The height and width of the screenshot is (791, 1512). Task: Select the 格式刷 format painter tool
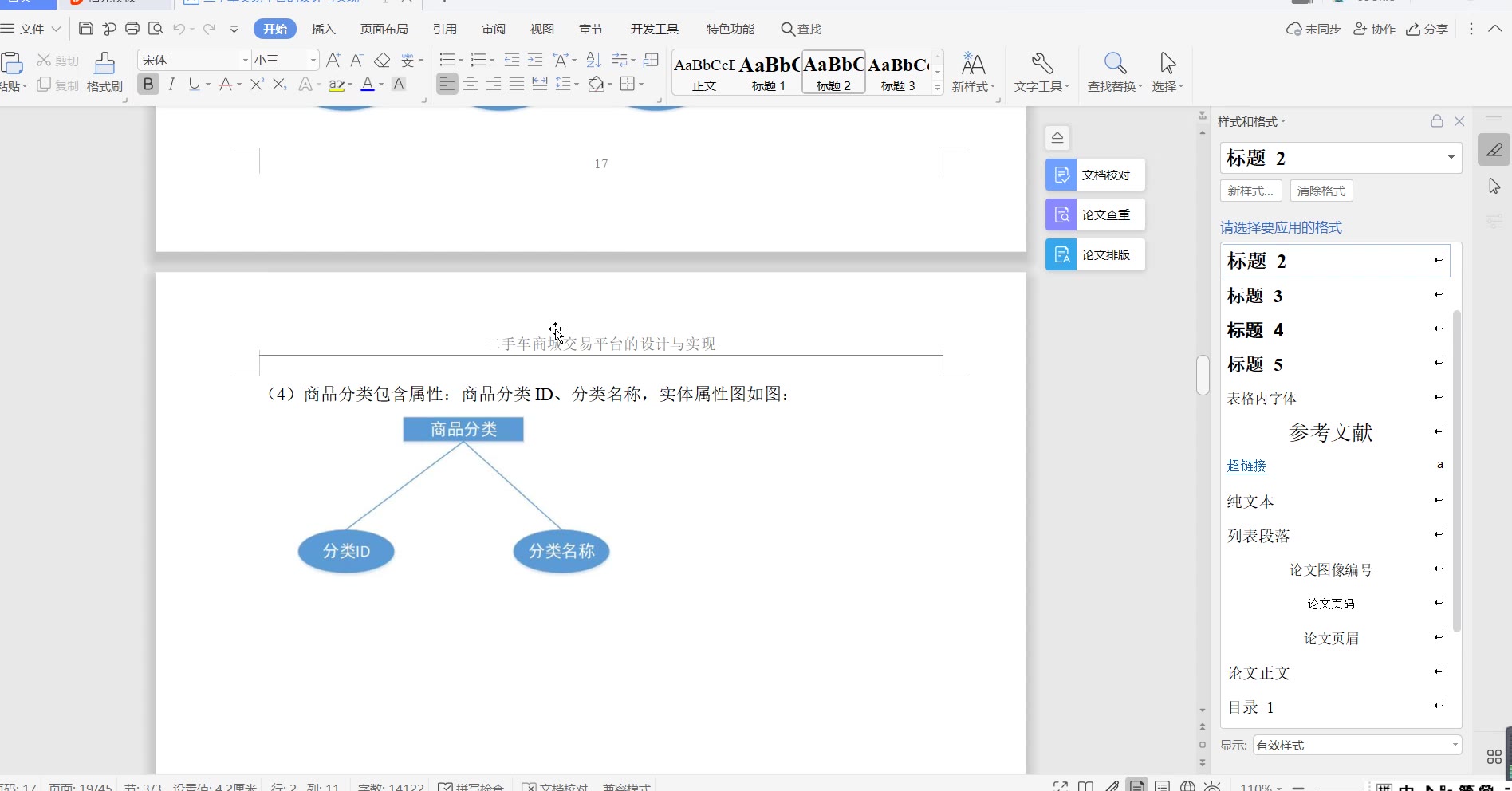click(104, 72)
